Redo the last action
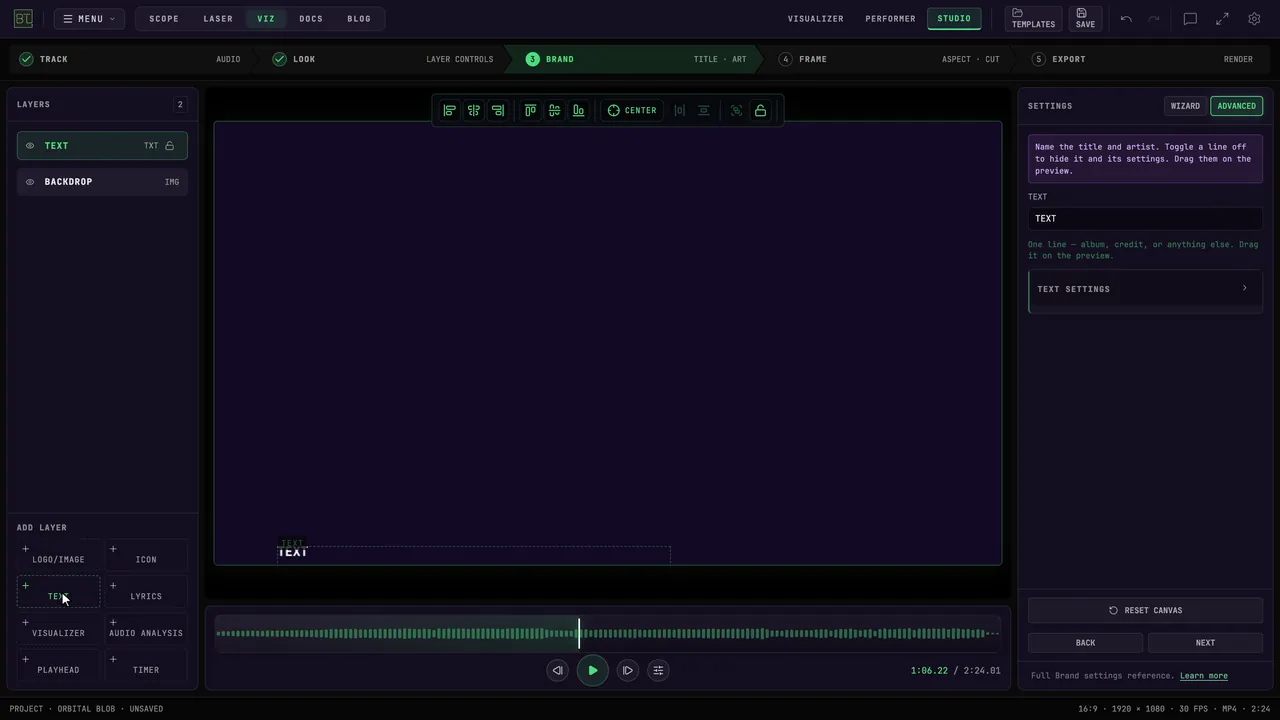 click(1154, 18)
